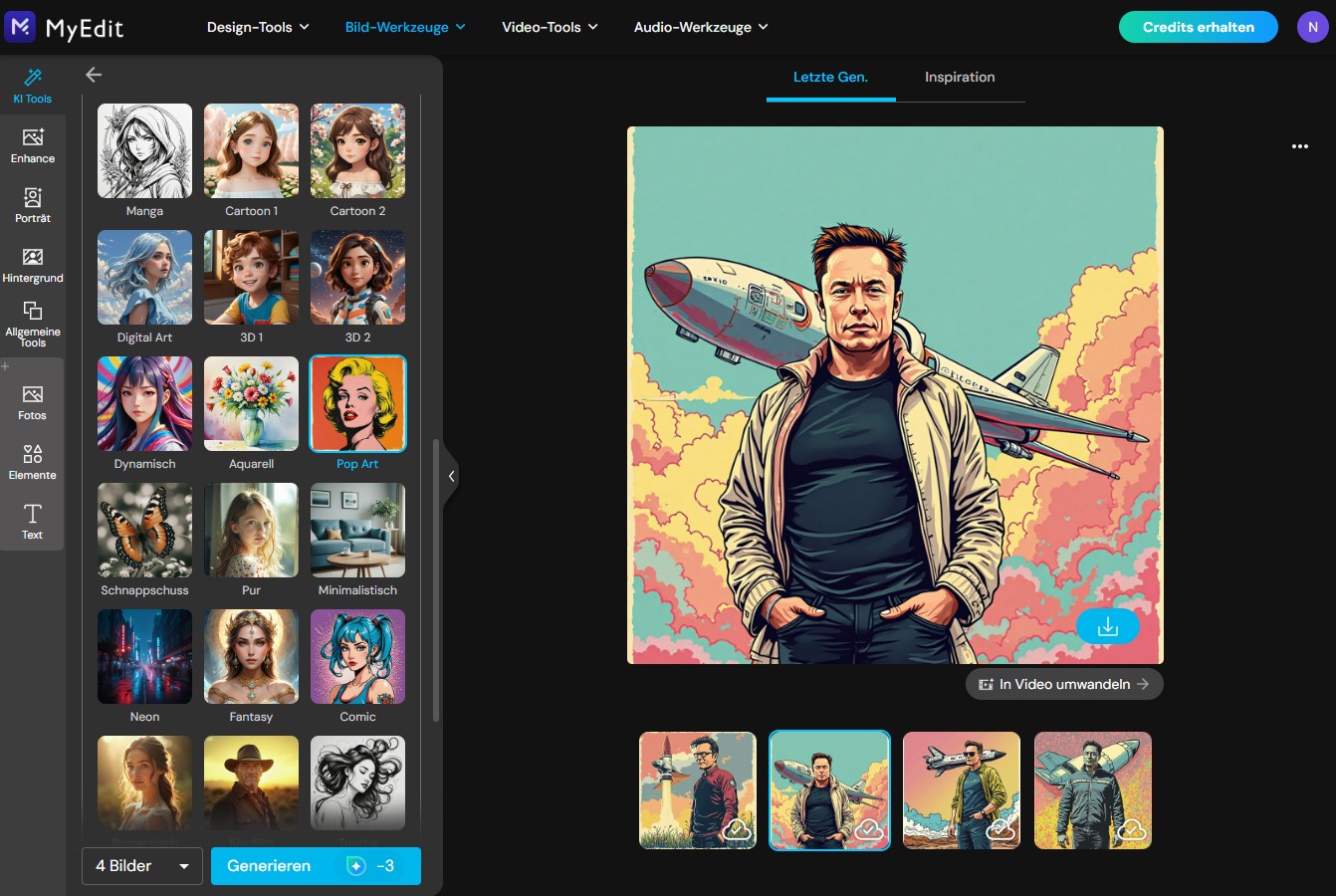Download the generated Pop Art image
The height and width of the screenshot is (896, 1336).
tap(1108, 626)
